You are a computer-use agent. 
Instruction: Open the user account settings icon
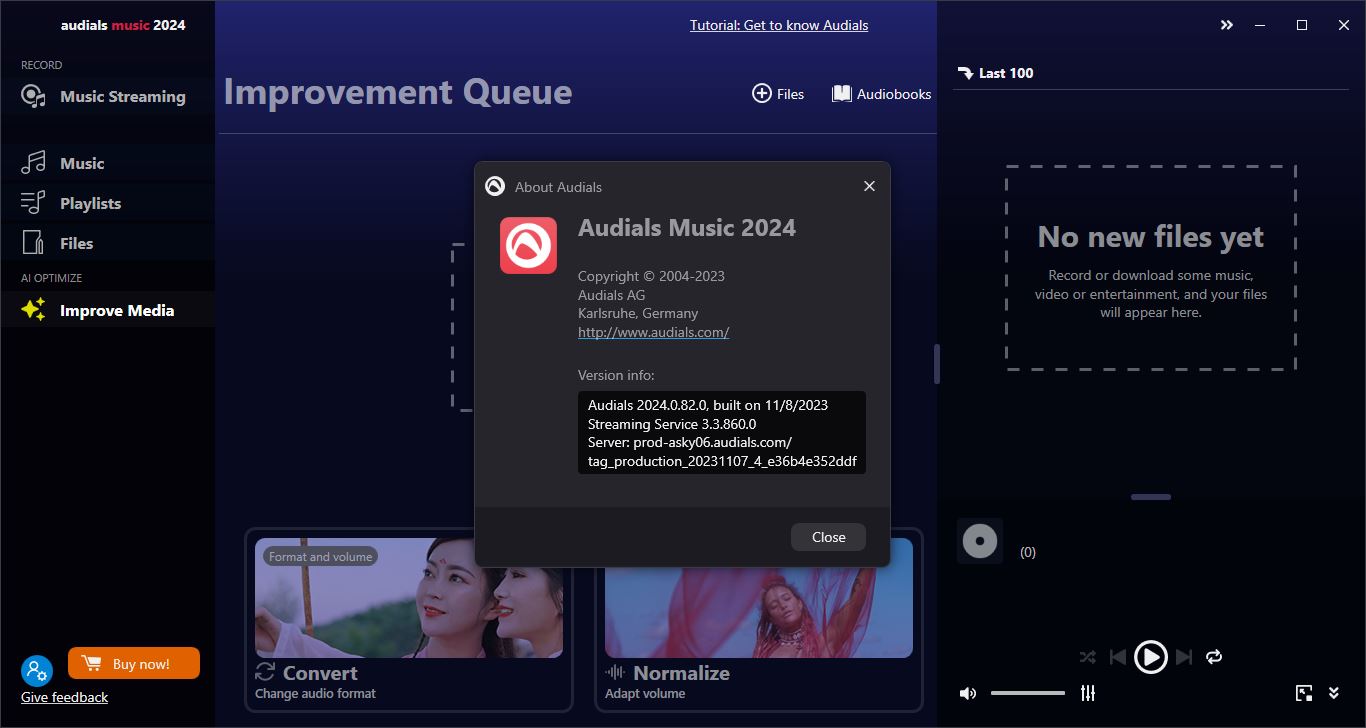click(36, 670)
